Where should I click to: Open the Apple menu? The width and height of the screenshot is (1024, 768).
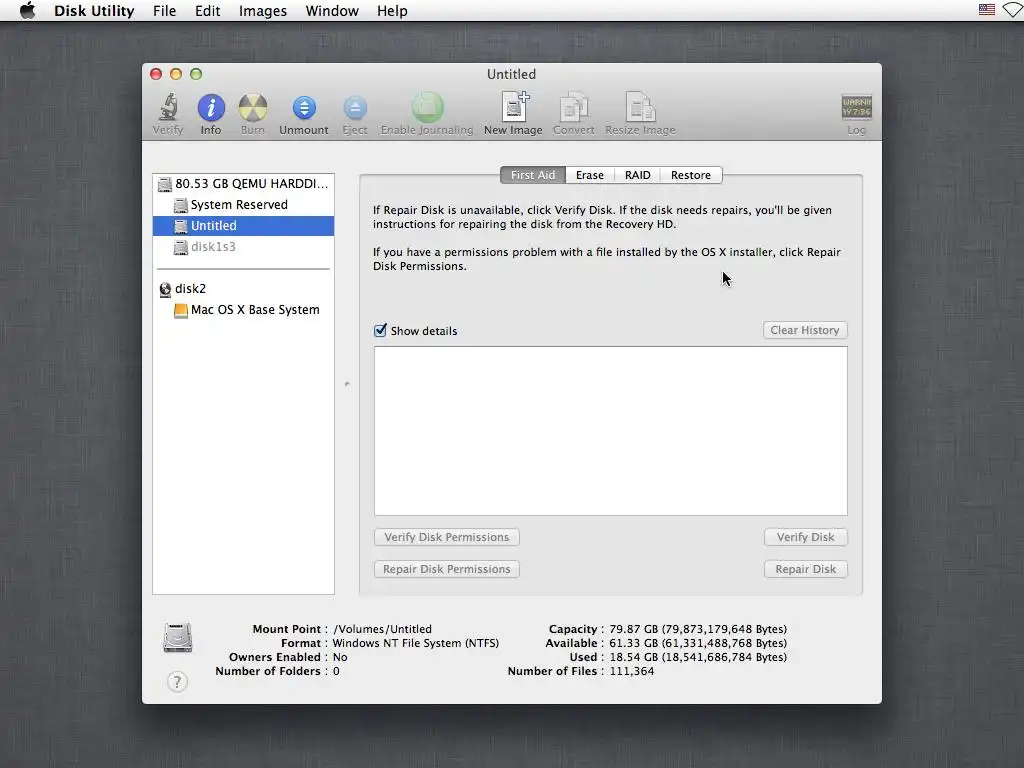pyautogui.click(x=27, y=10)
